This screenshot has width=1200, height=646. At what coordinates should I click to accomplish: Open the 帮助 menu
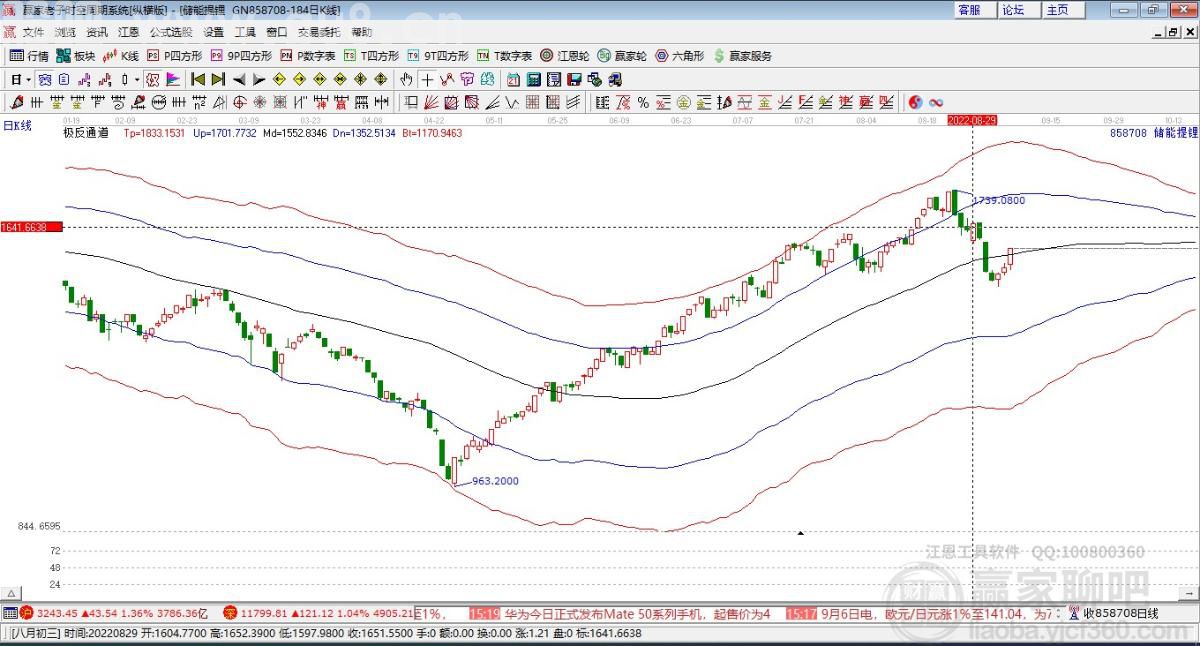coord(361,32)
